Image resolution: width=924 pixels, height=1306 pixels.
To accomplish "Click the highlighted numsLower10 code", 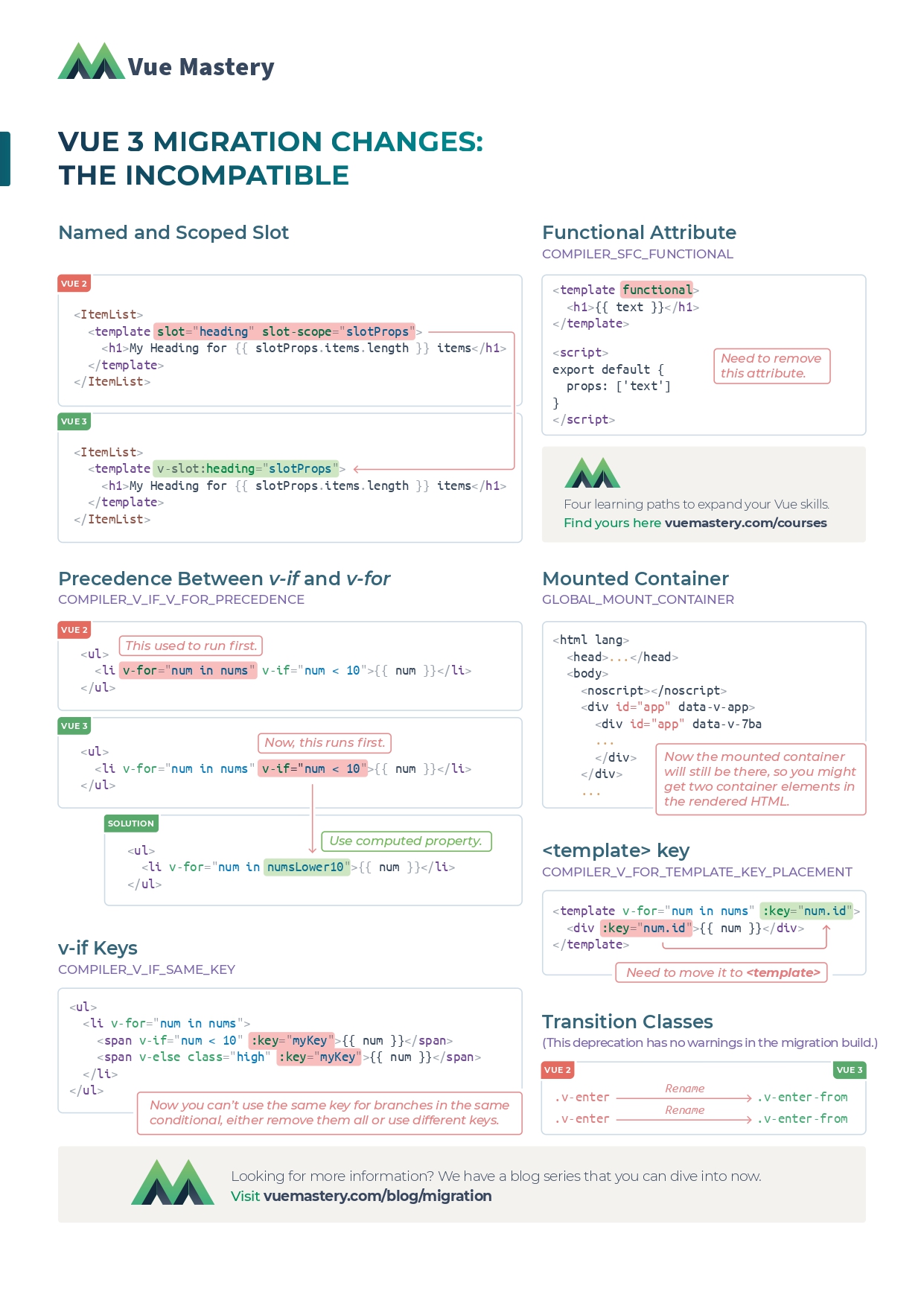I will [x=308, y=867].
